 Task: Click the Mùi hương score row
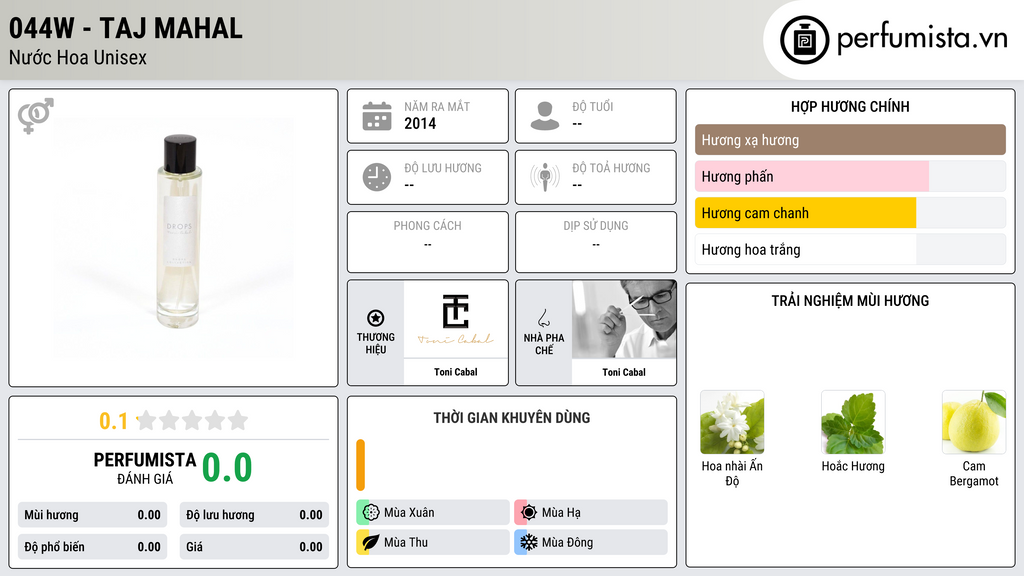[93, 515]
